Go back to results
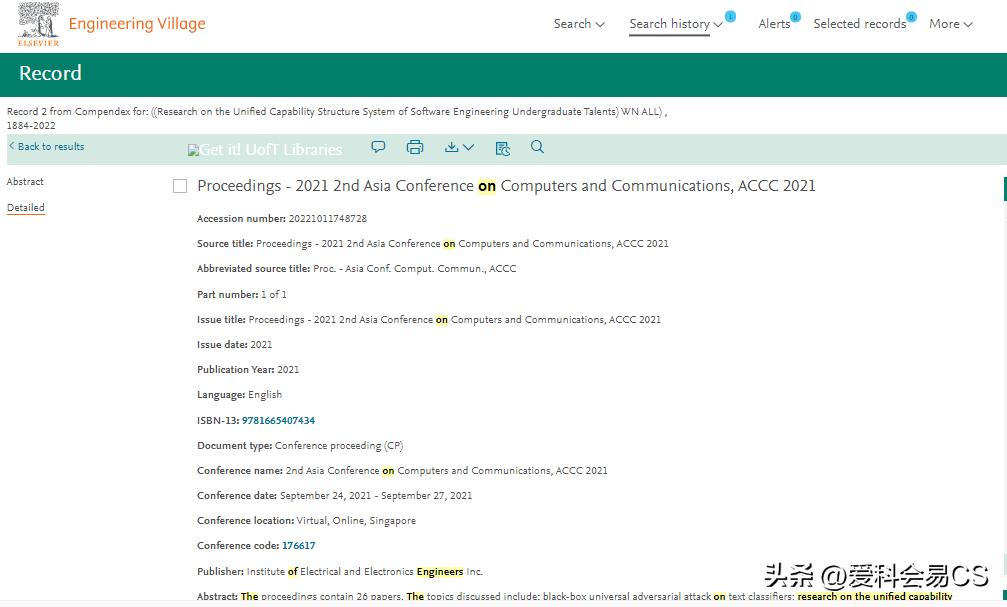Image resolution: width=1007 pixels, height=607 pixels. coord(47,147)
